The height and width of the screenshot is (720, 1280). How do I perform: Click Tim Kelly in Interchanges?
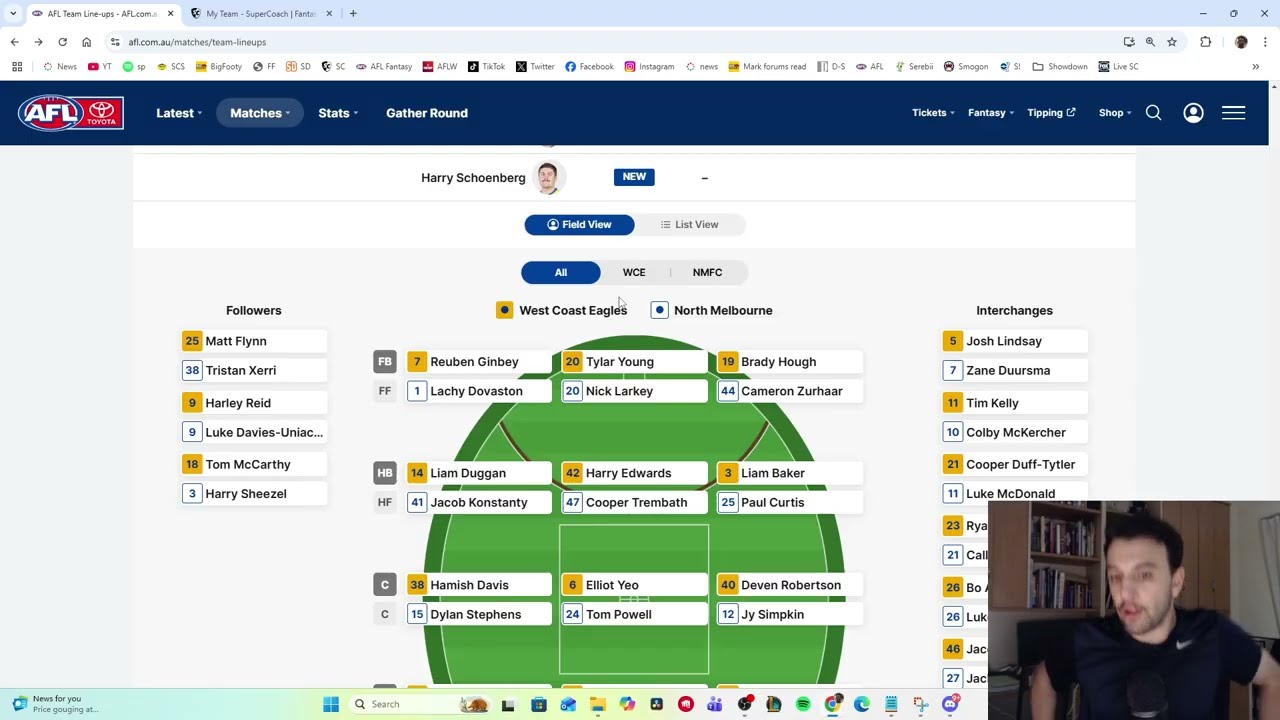1014,403
